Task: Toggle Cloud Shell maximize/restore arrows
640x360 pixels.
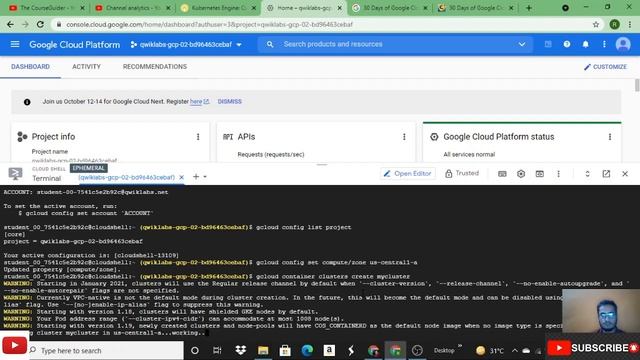Action: click(587, 174)
